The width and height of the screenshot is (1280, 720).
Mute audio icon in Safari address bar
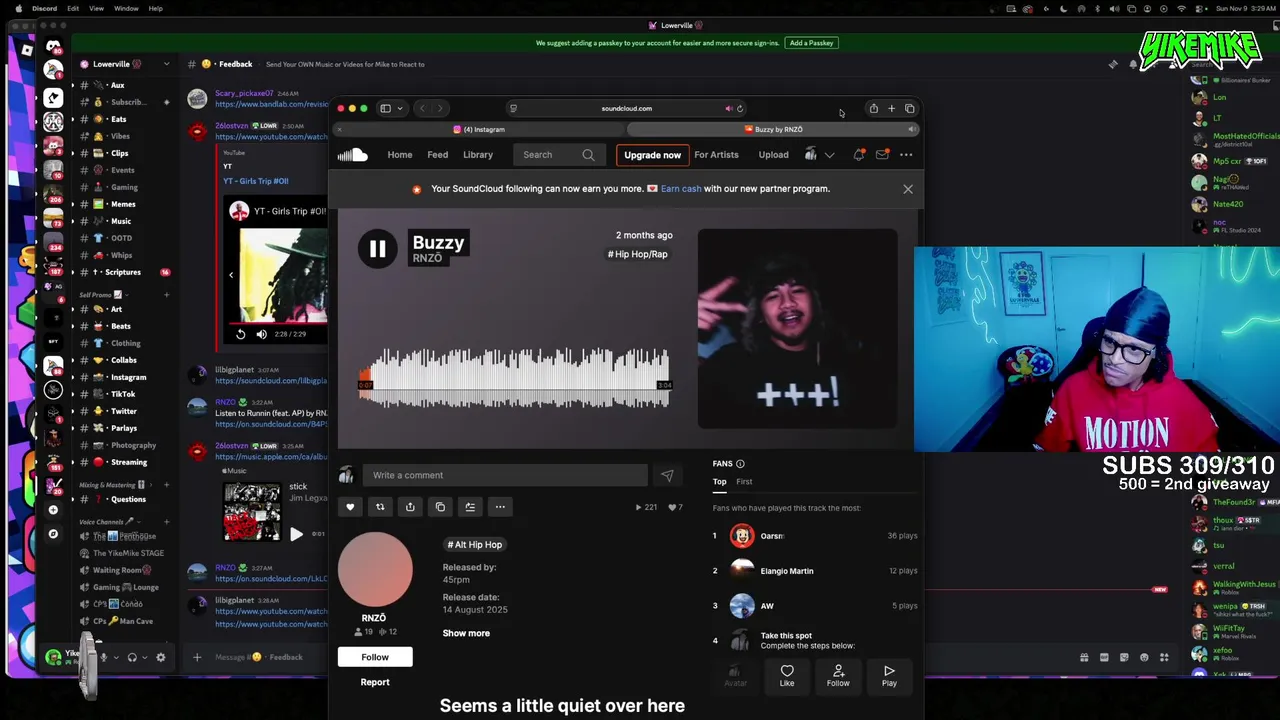(x=728, y=108)
